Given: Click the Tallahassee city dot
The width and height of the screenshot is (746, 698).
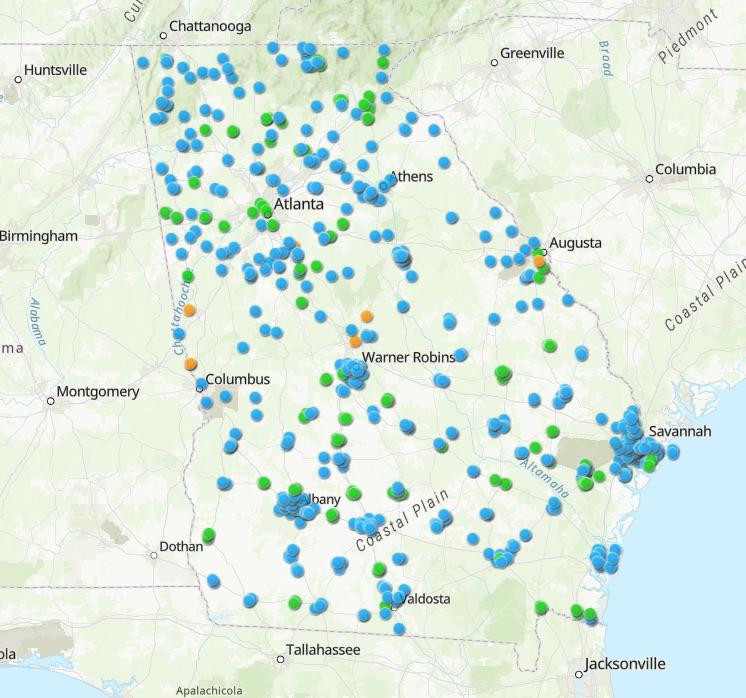Looking at the screenshot, I should [280, 659].
